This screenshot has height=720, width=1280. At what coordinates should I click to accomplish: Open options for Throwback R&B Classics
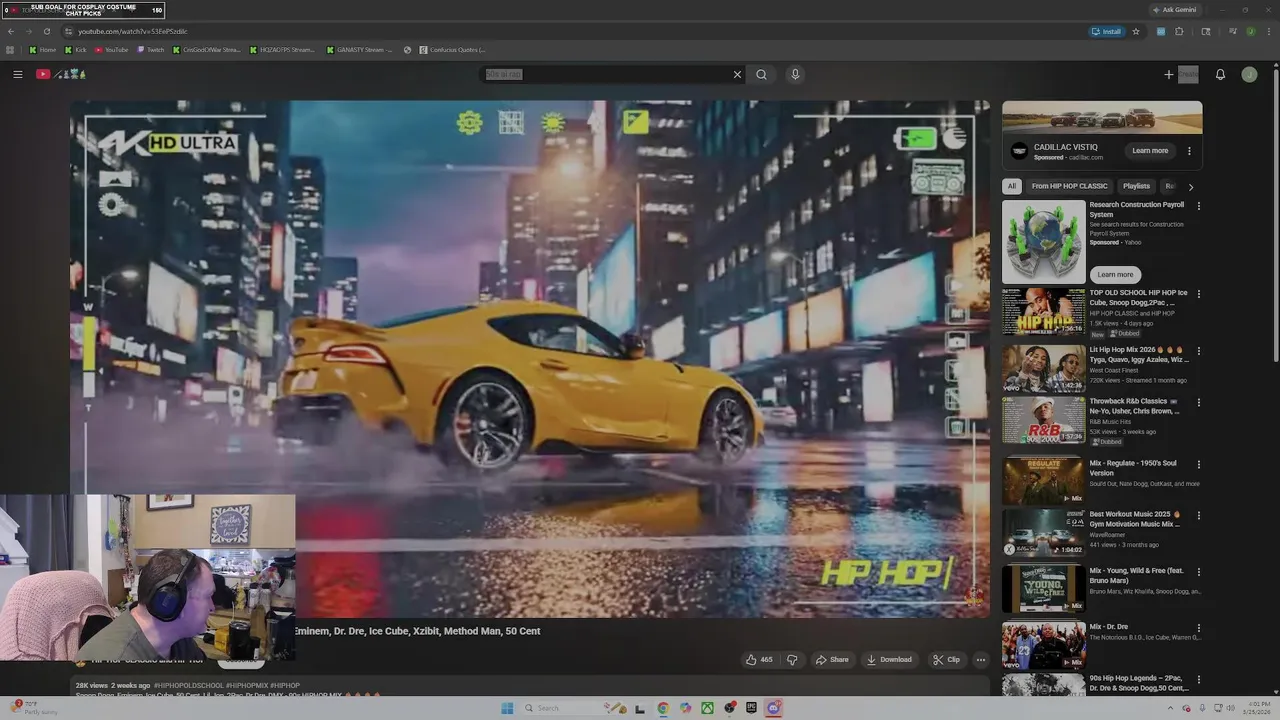[x=1198, y=402]
